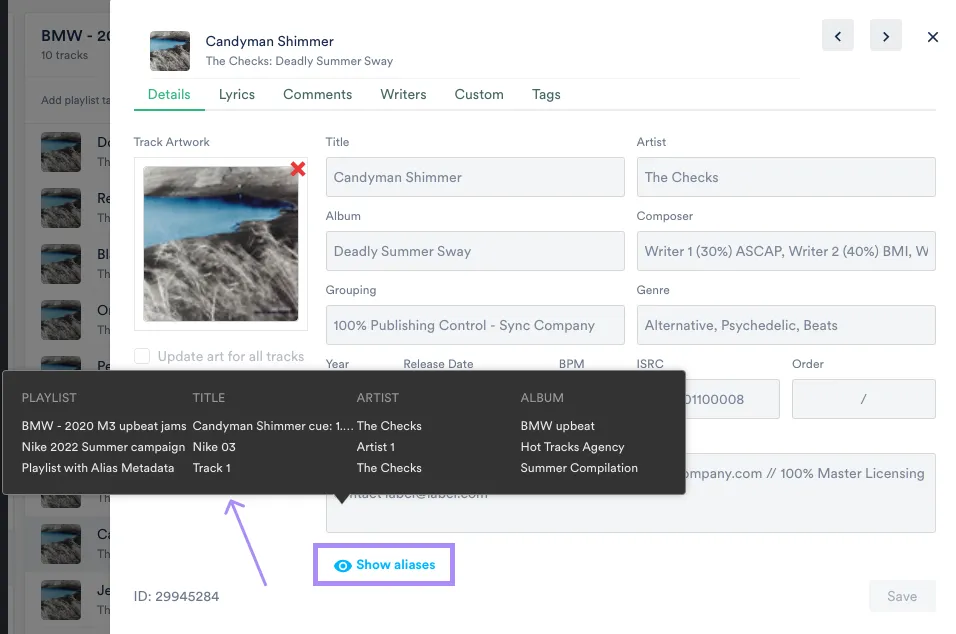Switch to the Custom tab
The height and width of the screenshot is (634, 956).
[478, 94]
